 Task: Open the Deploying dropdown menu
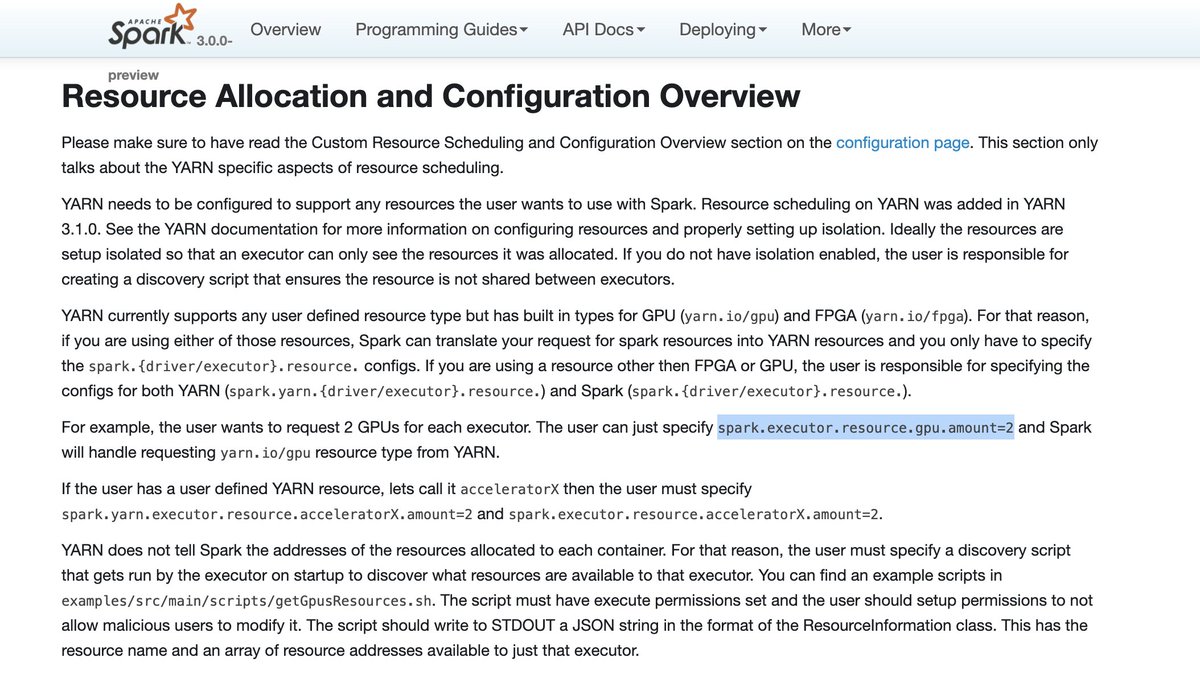[x=723, y=30]
